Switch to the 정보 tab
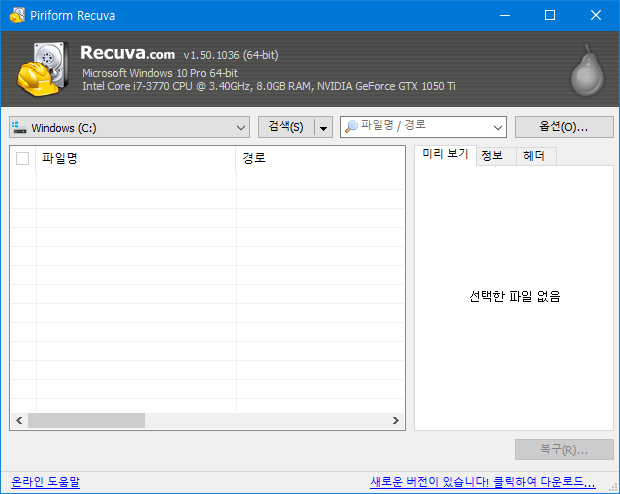This screenshot has height=494, width=620. [496, 156]
